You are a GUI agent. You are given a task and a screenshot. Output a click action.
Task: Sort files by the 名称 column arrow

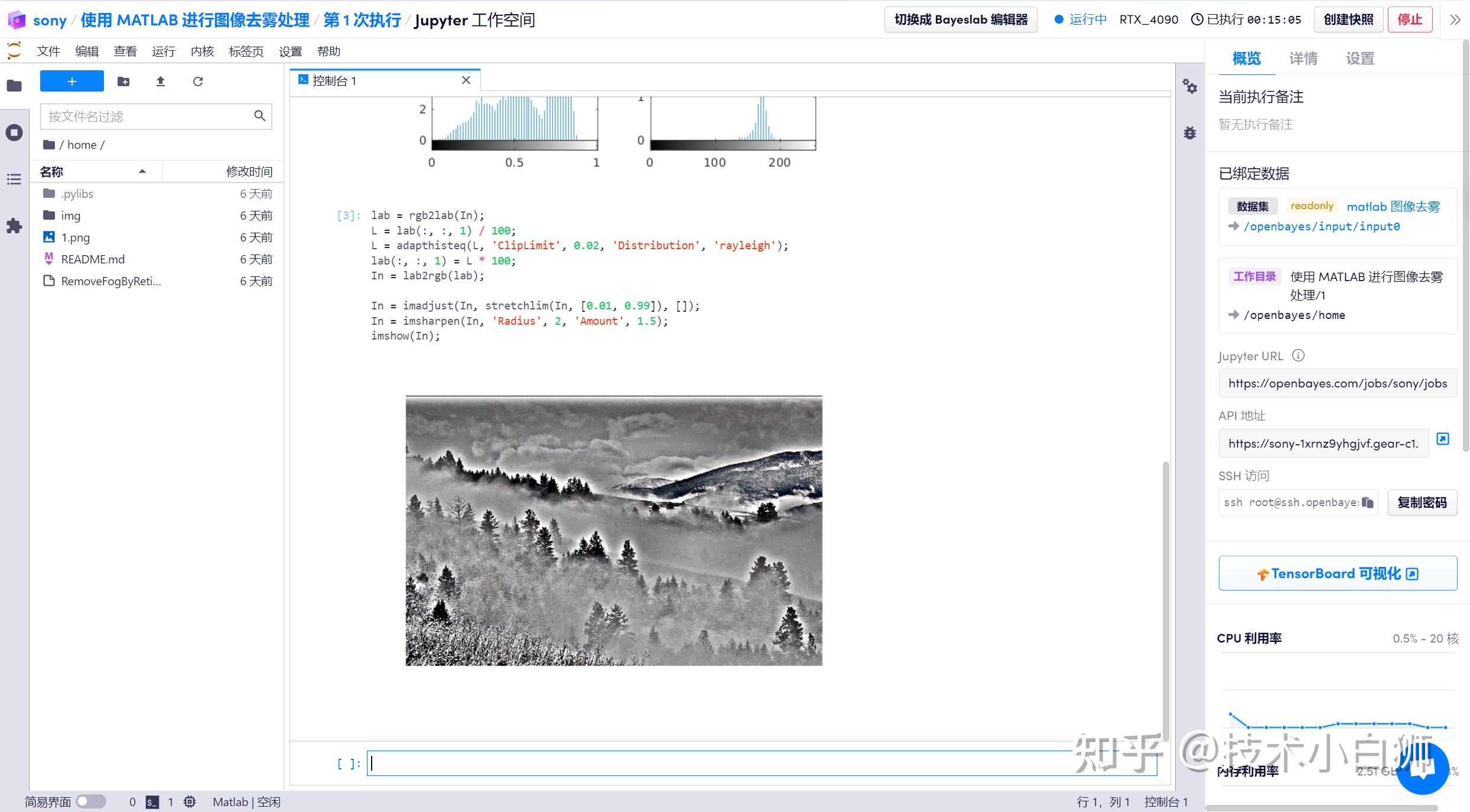point(142,171)
